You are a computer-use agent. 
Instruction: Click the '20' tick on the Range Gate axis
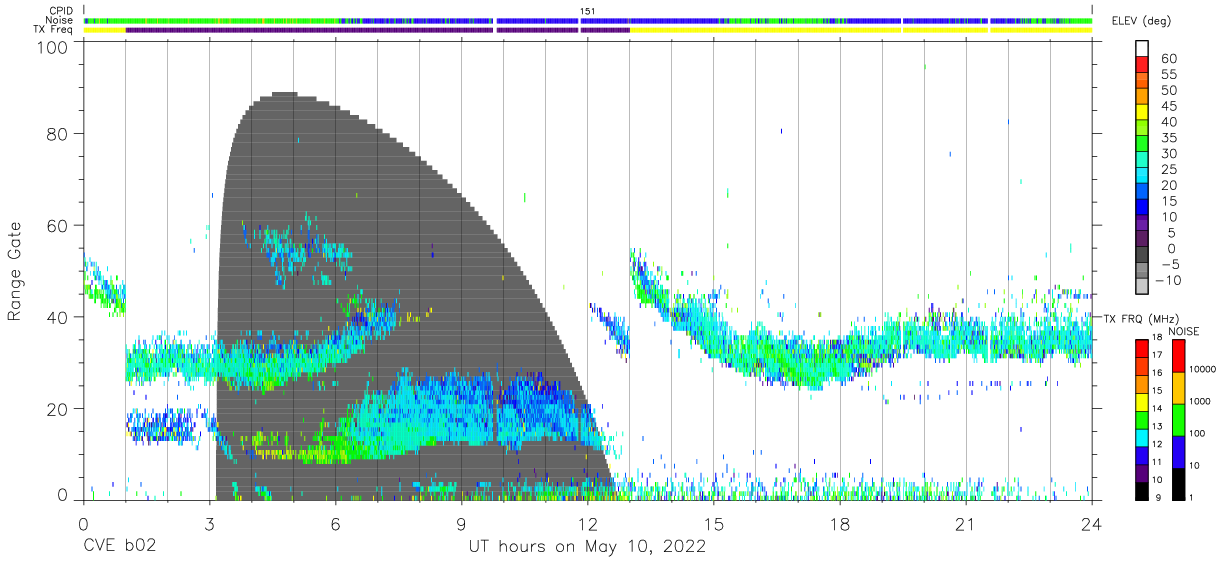(x=58, y=408)
